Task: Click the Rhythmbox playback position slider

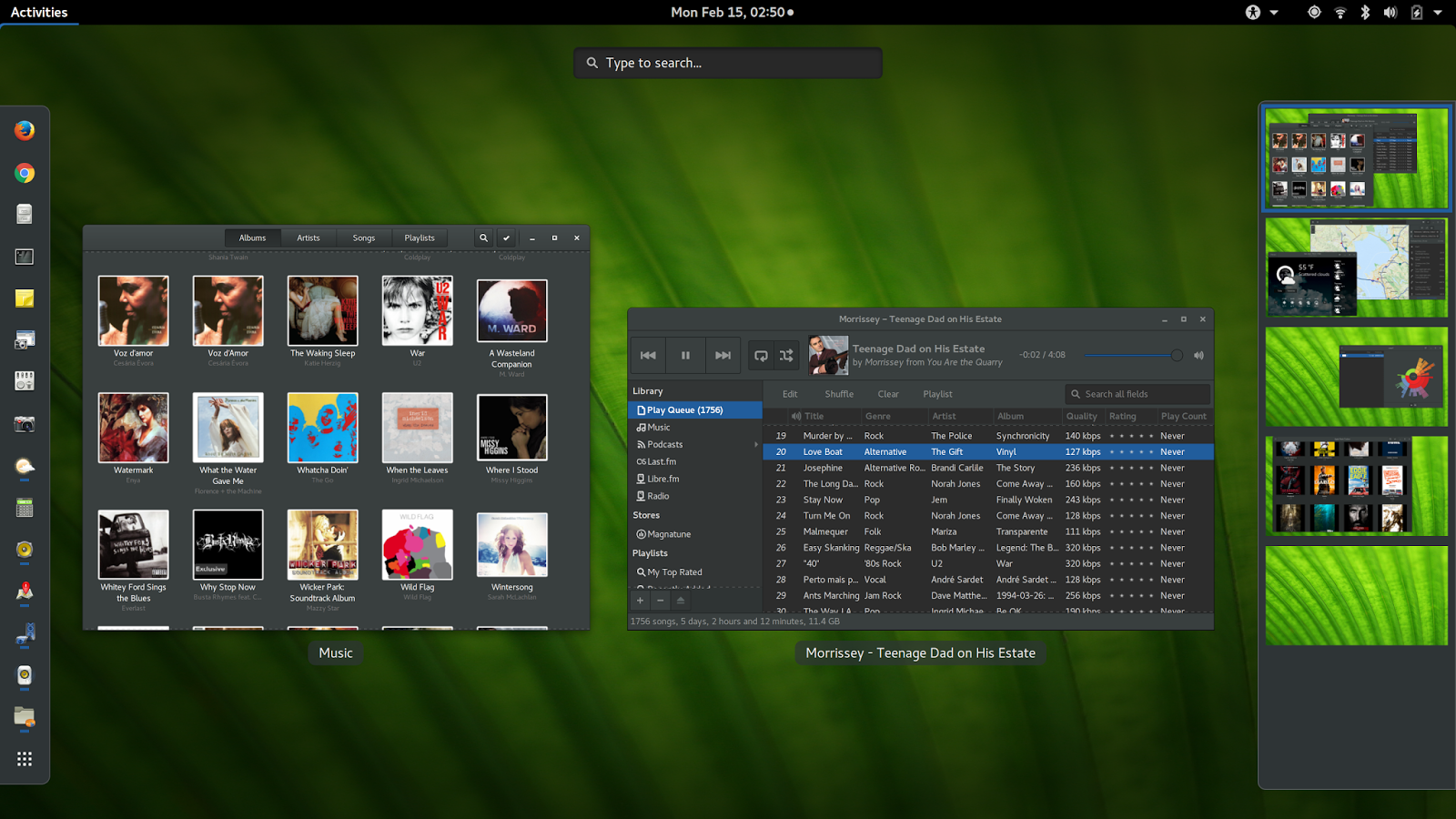Action: [1133, 355]
